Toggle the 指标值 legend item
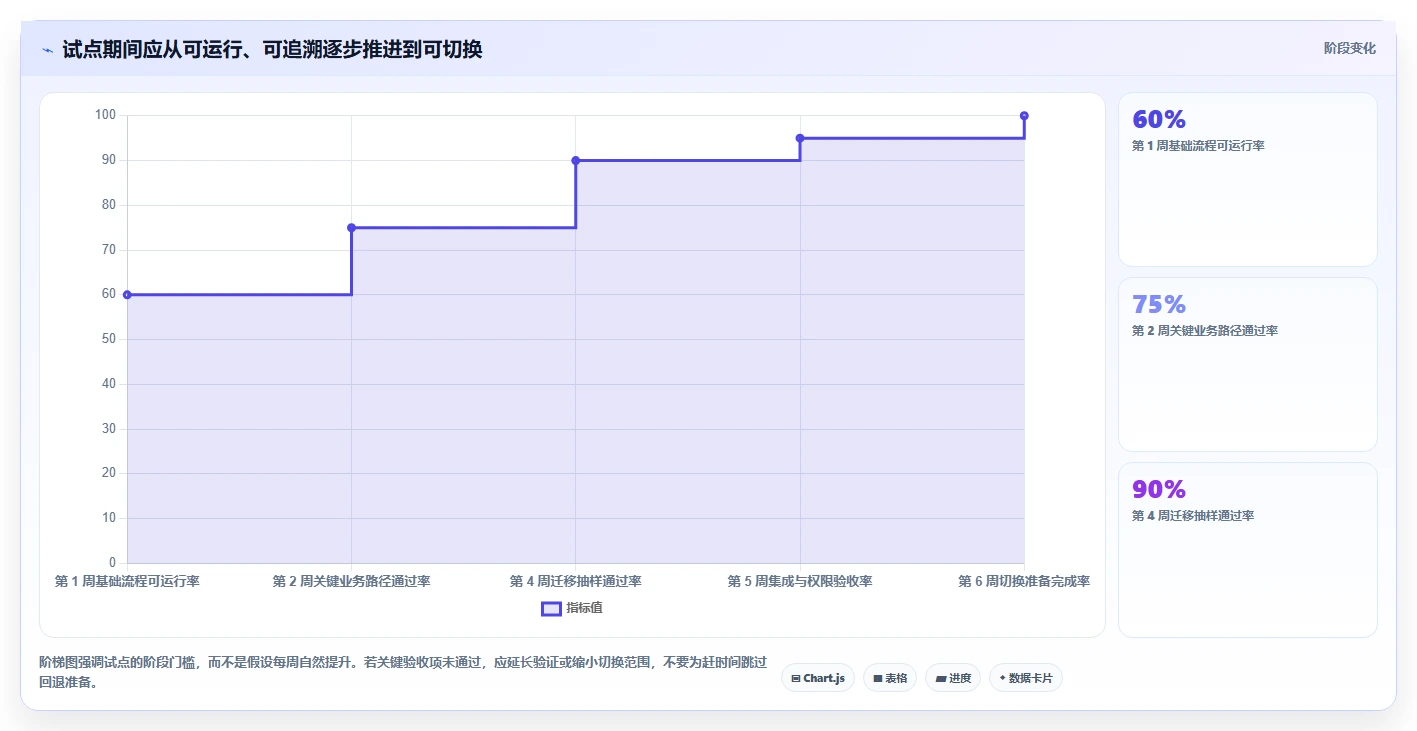This screenshot has width=1417, height=731. coord(572,608)
